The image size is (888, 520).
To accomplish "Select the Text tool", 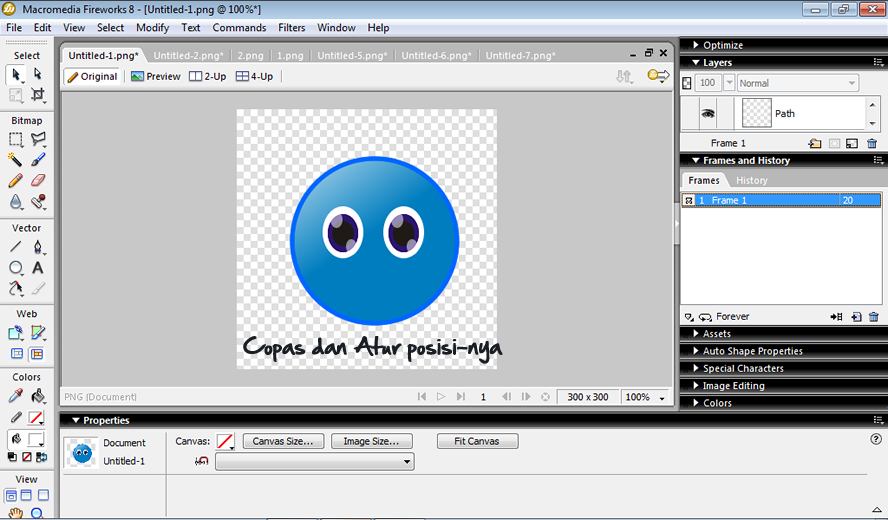I will click(37, 268).
